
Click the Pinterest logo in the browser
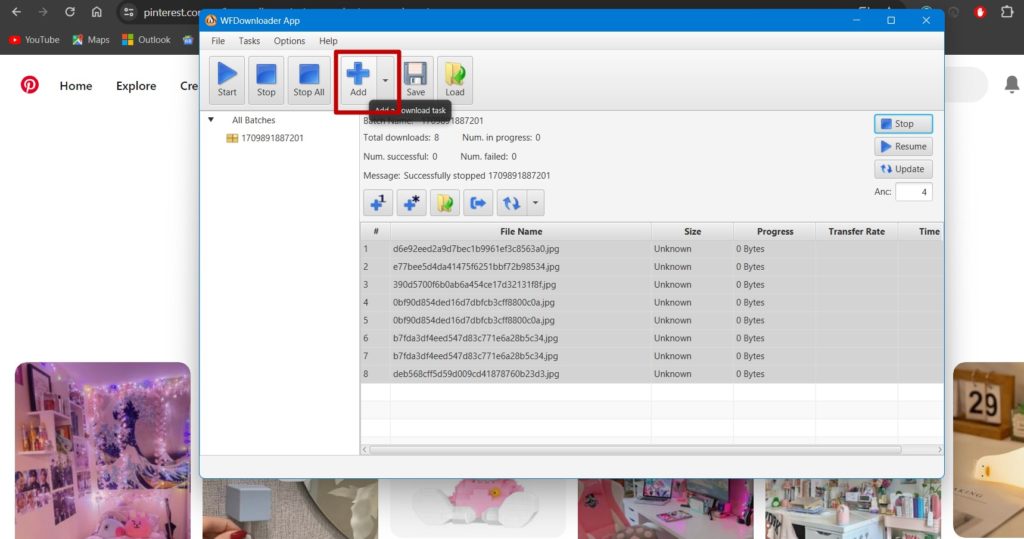pos(29,85)
